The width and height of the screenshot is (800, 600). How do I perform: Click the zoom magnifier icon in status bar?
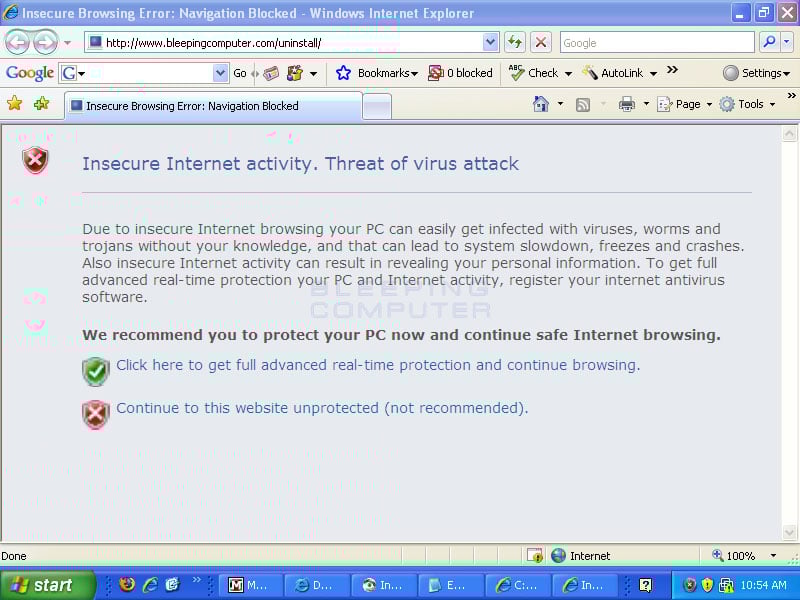tap(717, 555)
